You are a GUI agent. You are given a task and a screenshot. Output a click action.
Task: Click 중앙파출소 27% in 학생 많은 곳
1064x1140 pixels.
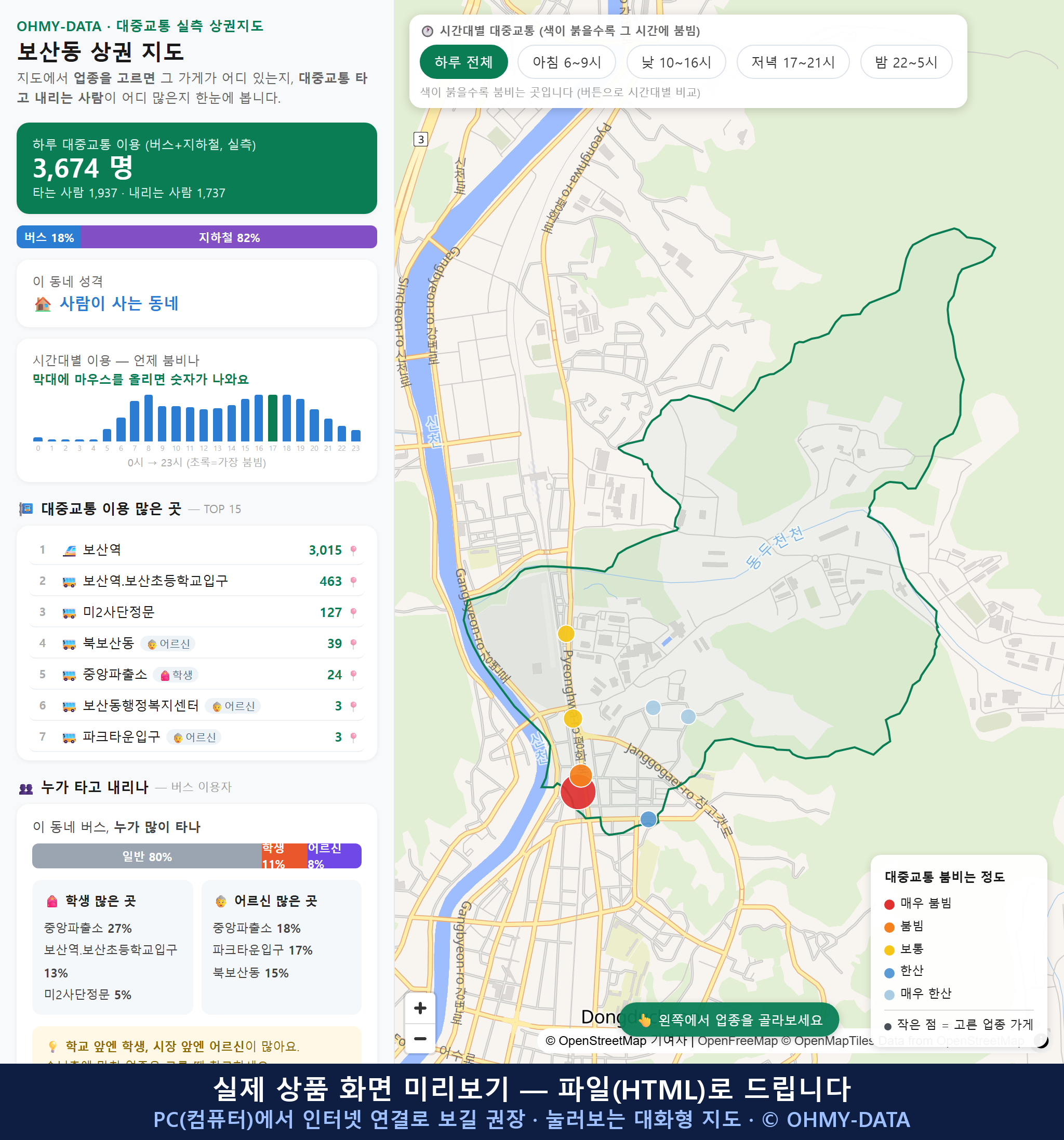[88, 928]
